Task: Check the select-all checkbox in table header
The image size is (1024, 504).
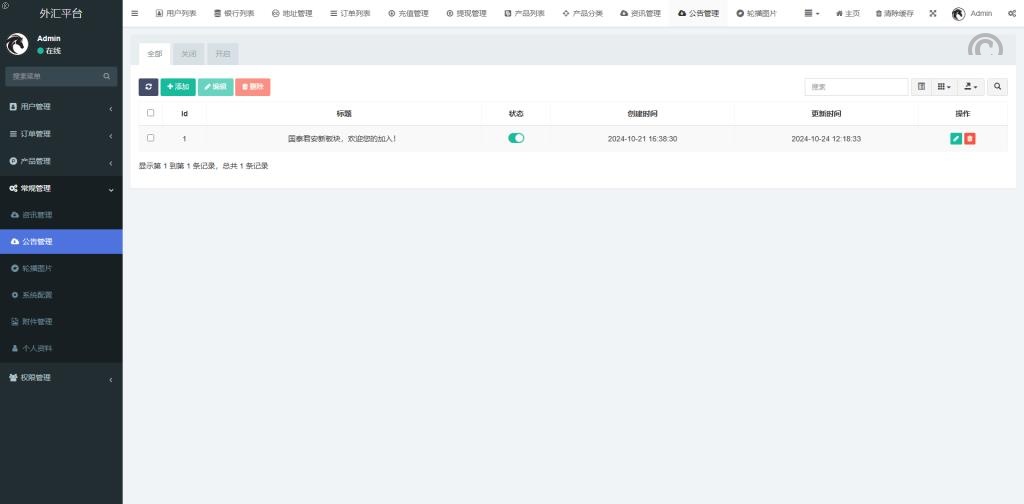Action: [151, 113]
